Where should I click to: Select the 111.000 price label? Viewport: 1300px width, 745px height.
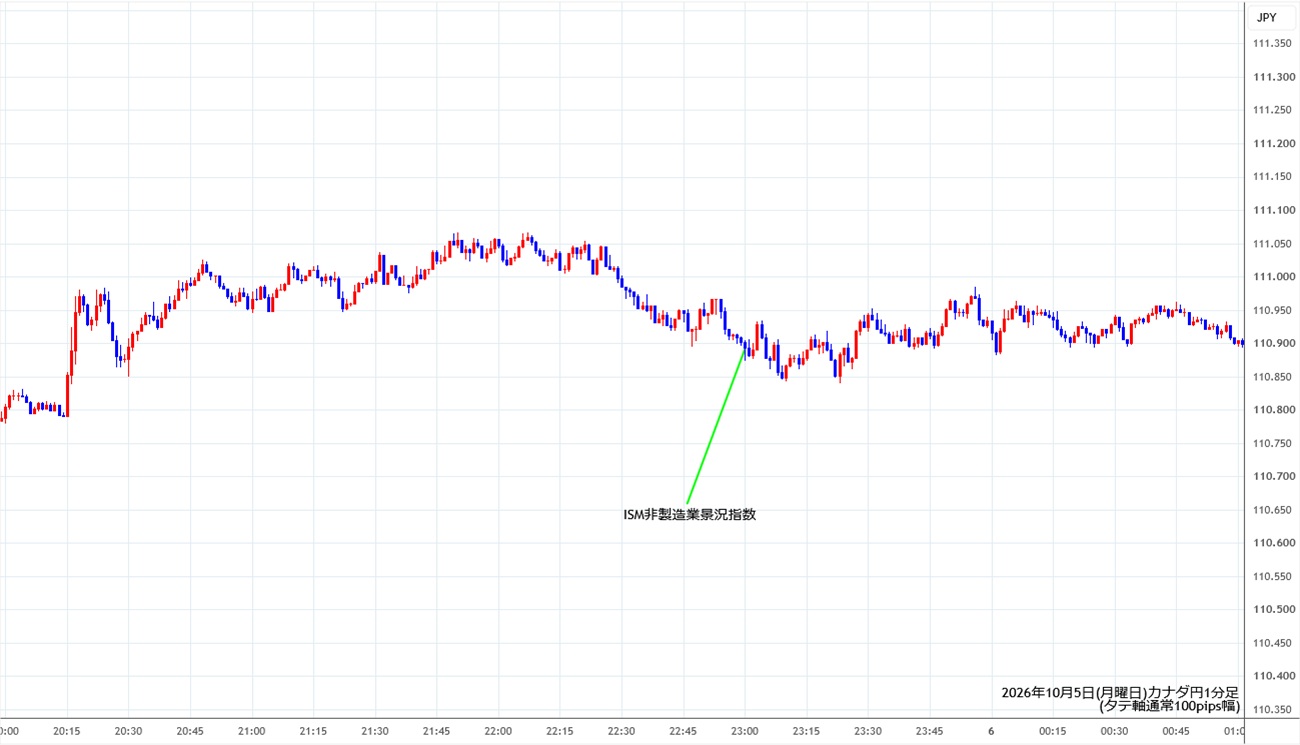[1272, 277]
